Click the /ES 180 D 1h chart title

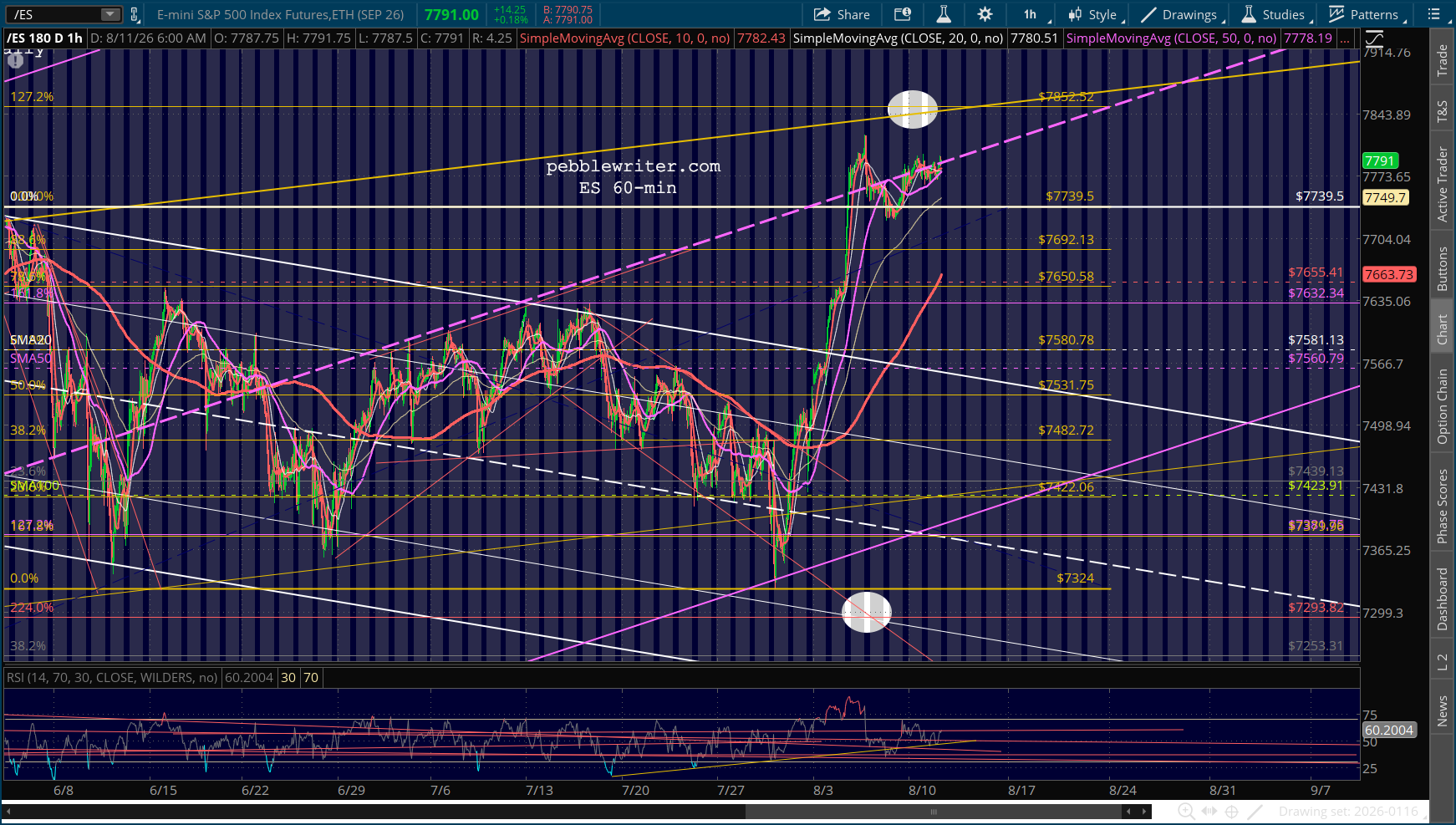pyautogui.click(x=44, y=38)
